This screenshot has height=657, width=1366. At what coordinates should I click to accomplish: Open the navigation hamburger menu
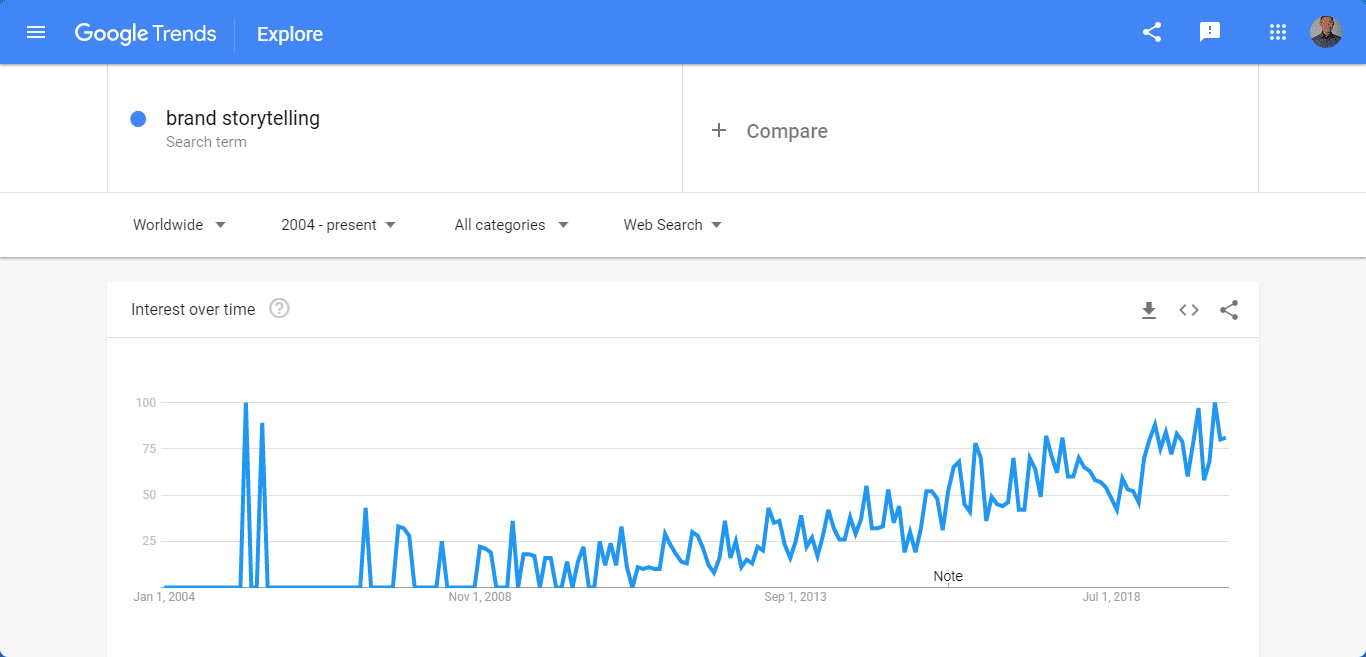tap(36, 32)
